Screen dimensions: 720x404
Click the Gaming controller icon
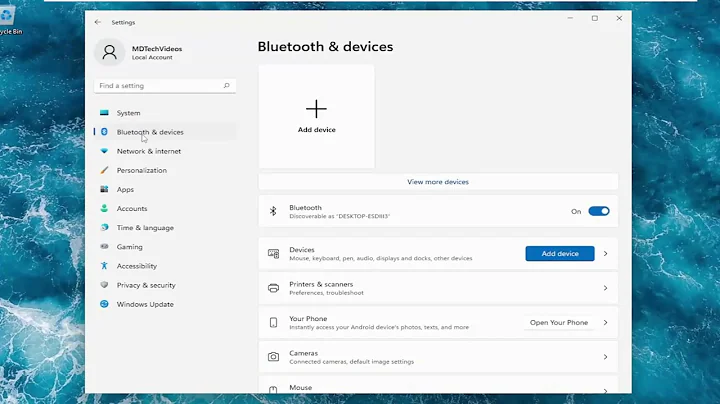104,247
